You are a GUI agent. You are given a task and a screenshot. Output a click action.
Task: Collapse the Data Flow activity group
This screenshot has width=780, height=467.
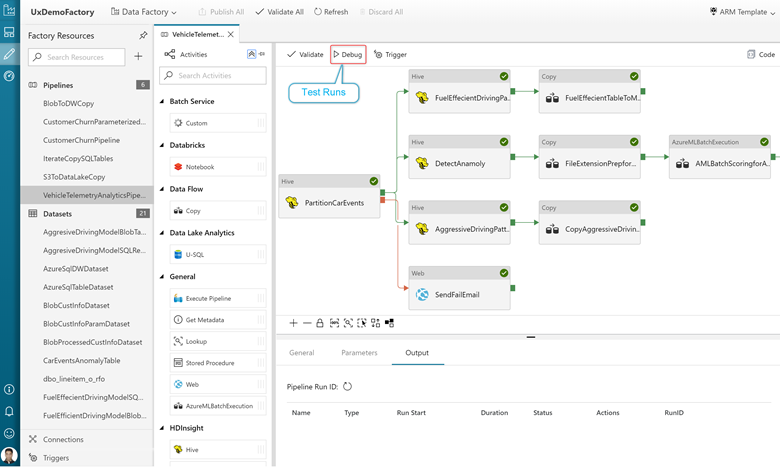162,188
